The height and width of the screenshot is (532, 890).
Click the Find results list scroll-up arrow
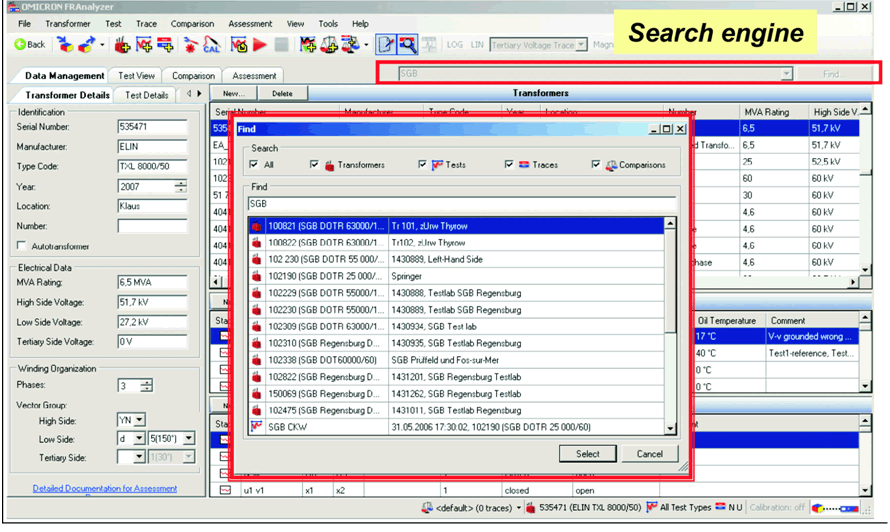coord(670,224)
